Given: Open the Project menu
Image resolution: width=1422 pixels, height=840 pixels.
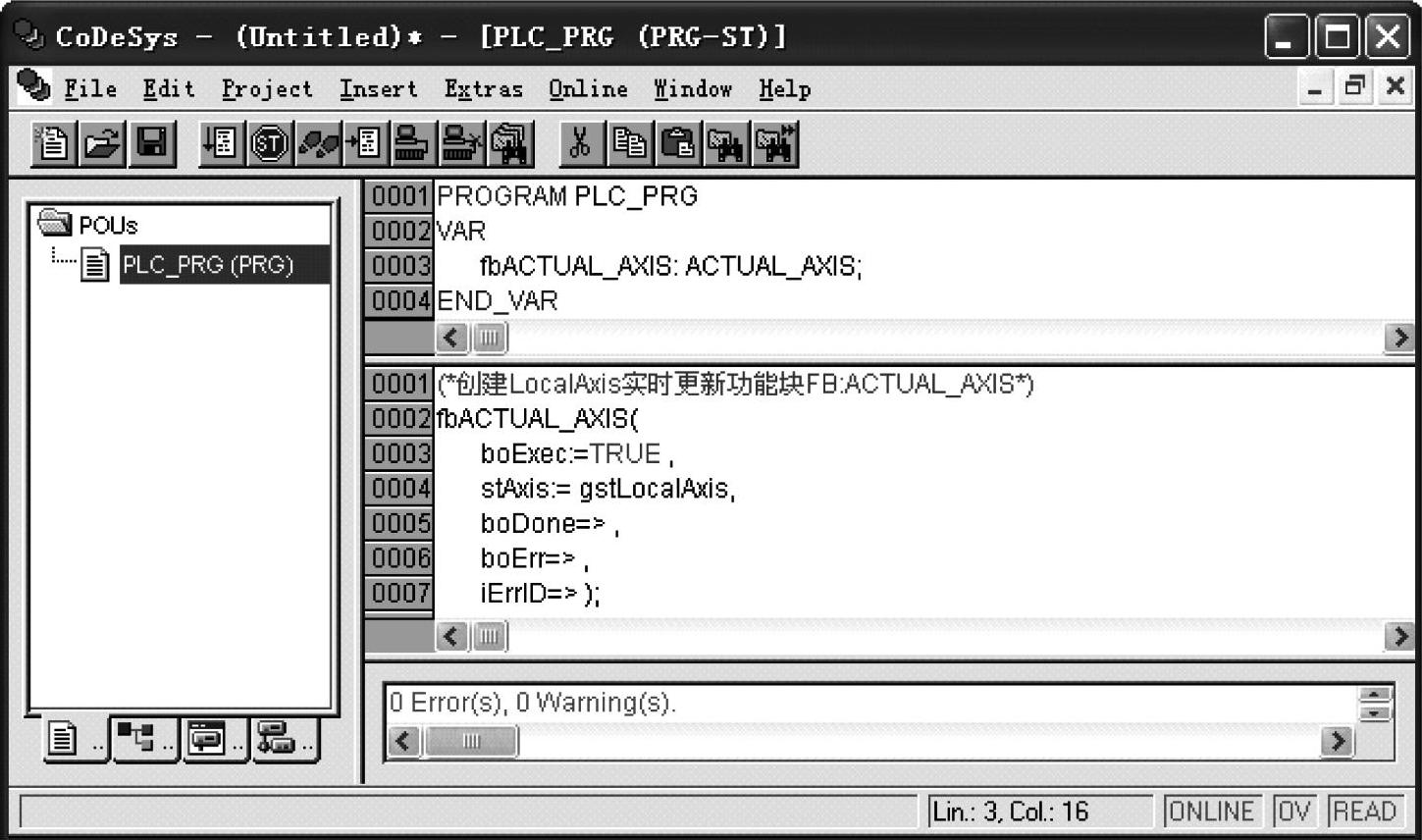Looking at the screenshot, I should coord(267,89).
